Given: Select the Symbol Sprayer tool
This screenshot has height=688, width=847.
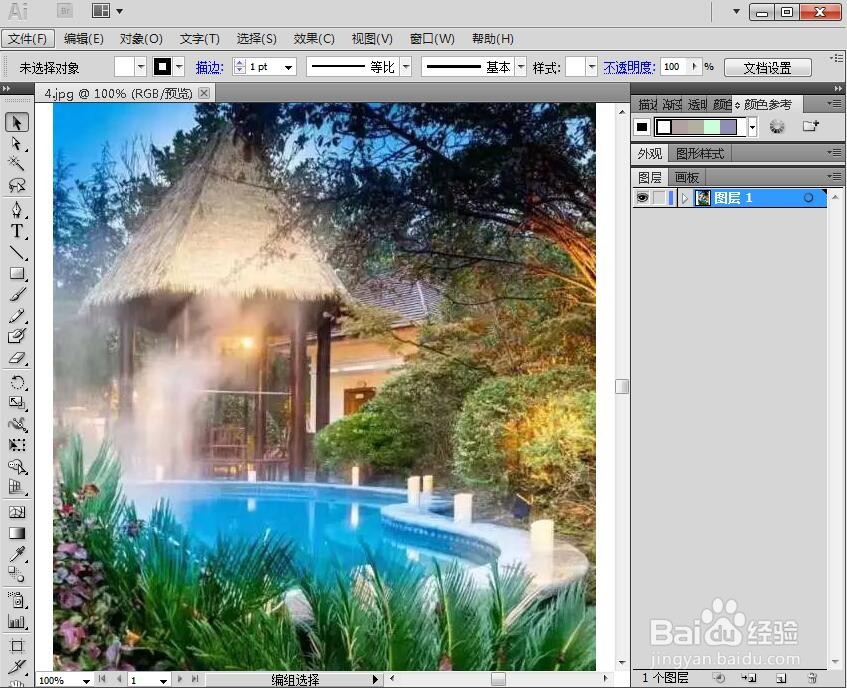Looking at the screenshot, I should pyautogui.click(x=17, y=600).
